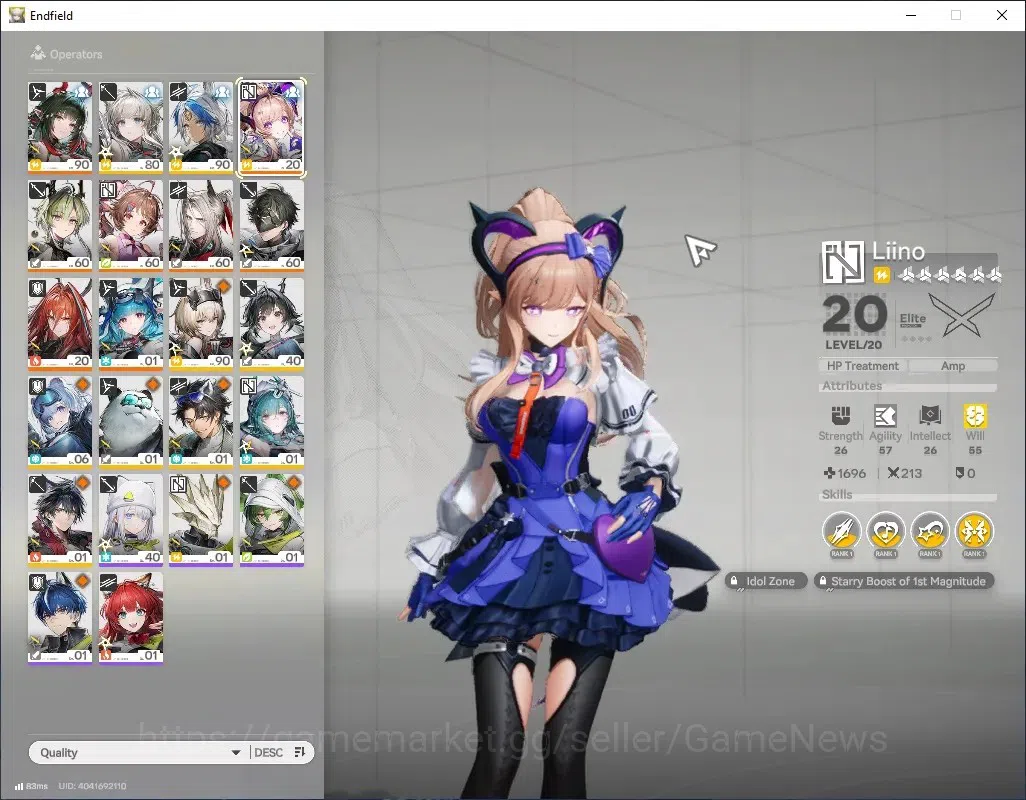Viewport: 1026px width, 800px height.
Task: Open the heart-shaped second skill icon
Action: pyautogui.click(x=885, y=530)
